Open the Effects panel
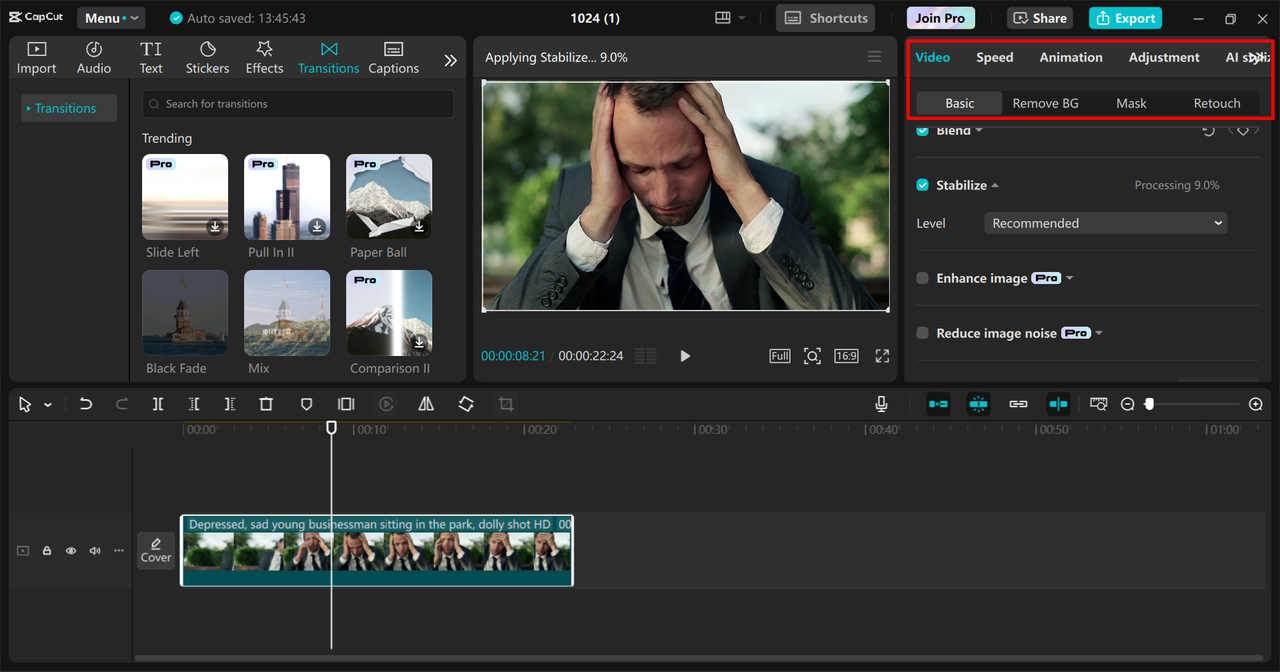The width and height of the screenshot is (1280, 672). [x=264, y=58]
